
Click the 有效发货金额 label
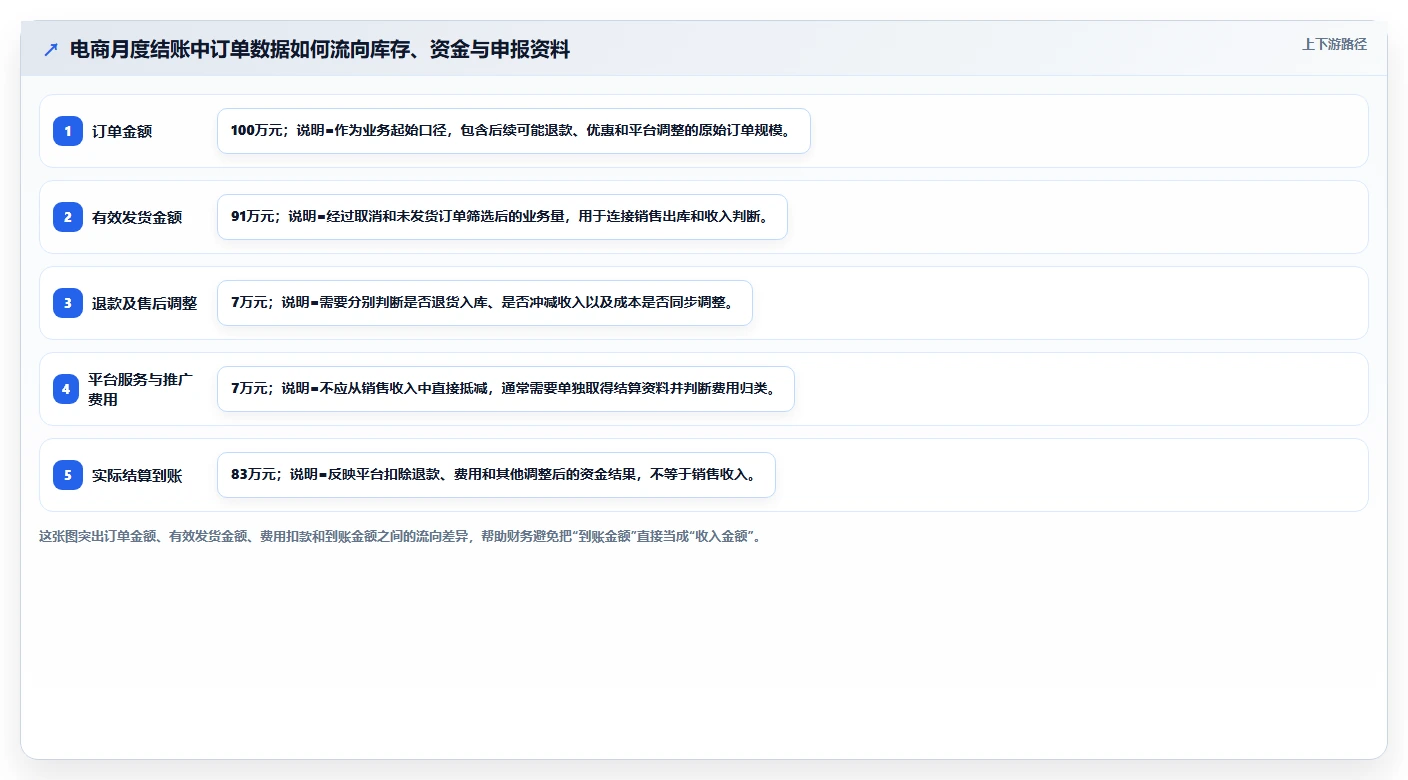click(137, 217)
